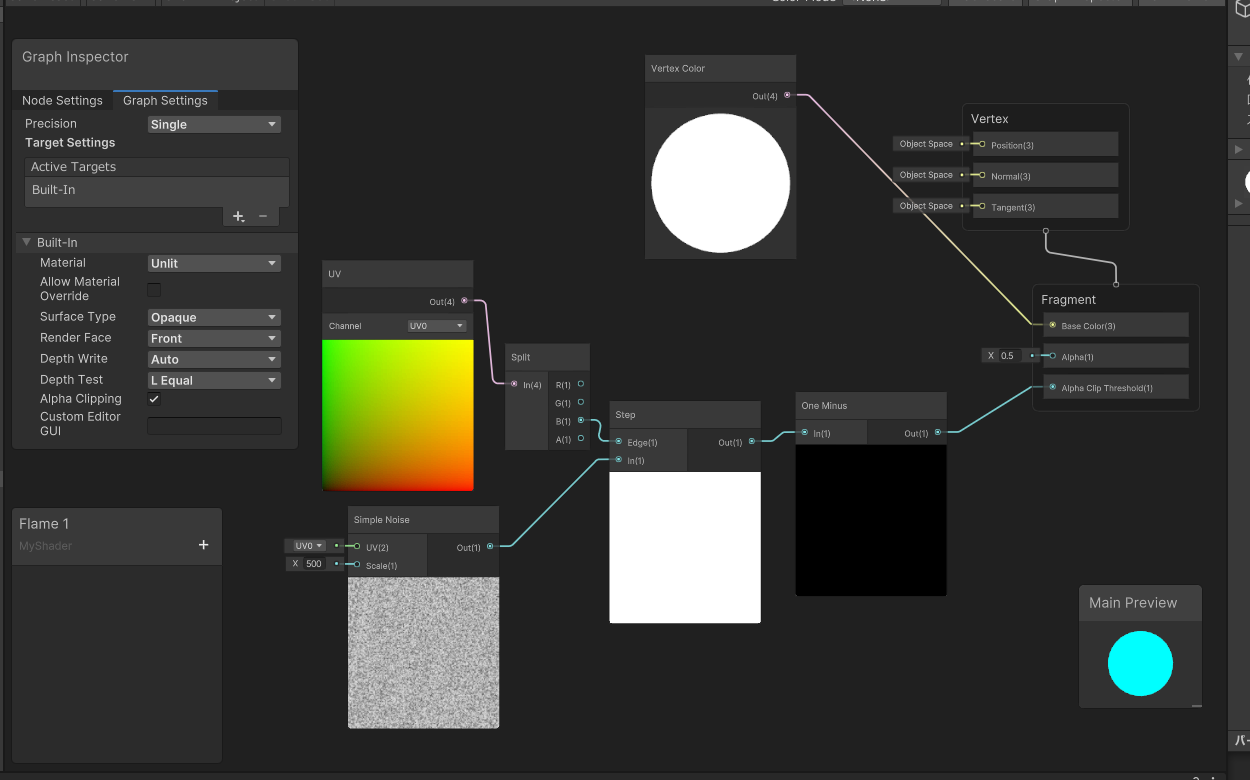The image size is (1250, 780).
Task: Click the Fragment block header
Action: click(x=1068, y=299)
